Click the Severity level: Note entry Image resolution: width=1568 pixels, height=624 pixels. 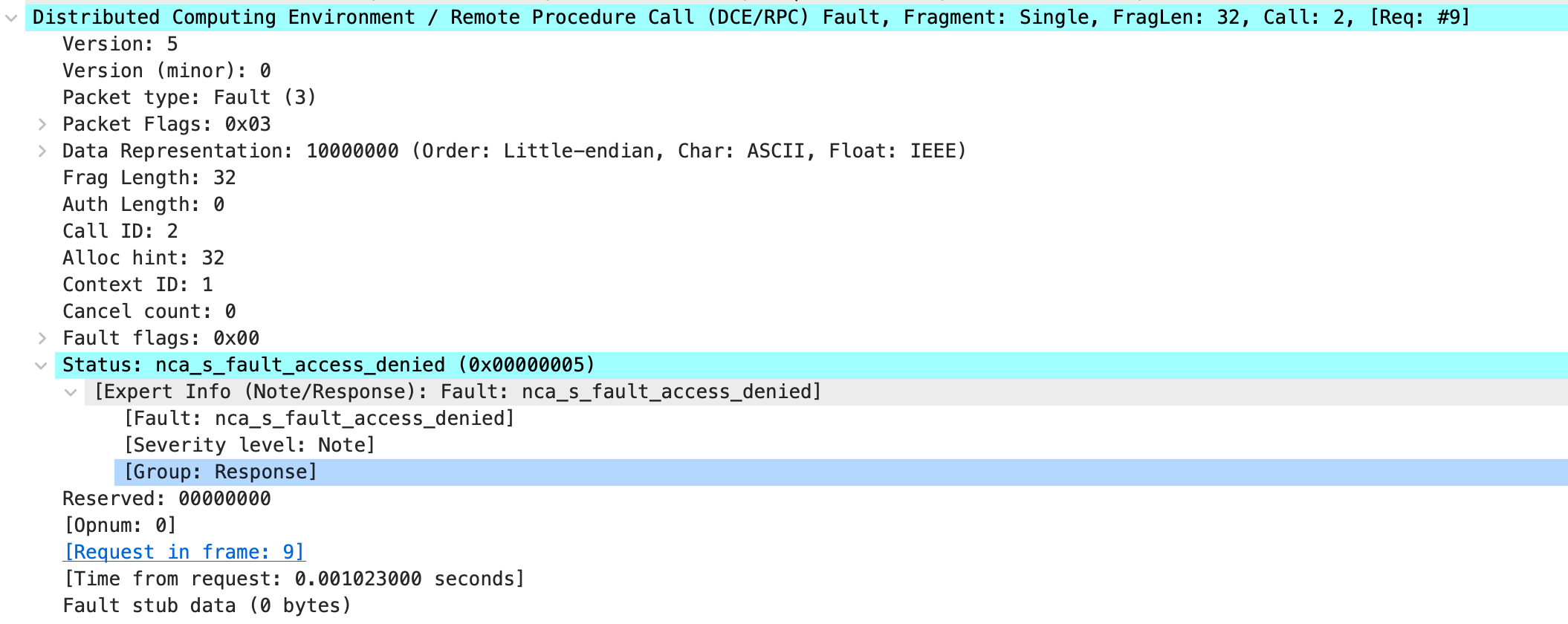[x=250, y=446]
